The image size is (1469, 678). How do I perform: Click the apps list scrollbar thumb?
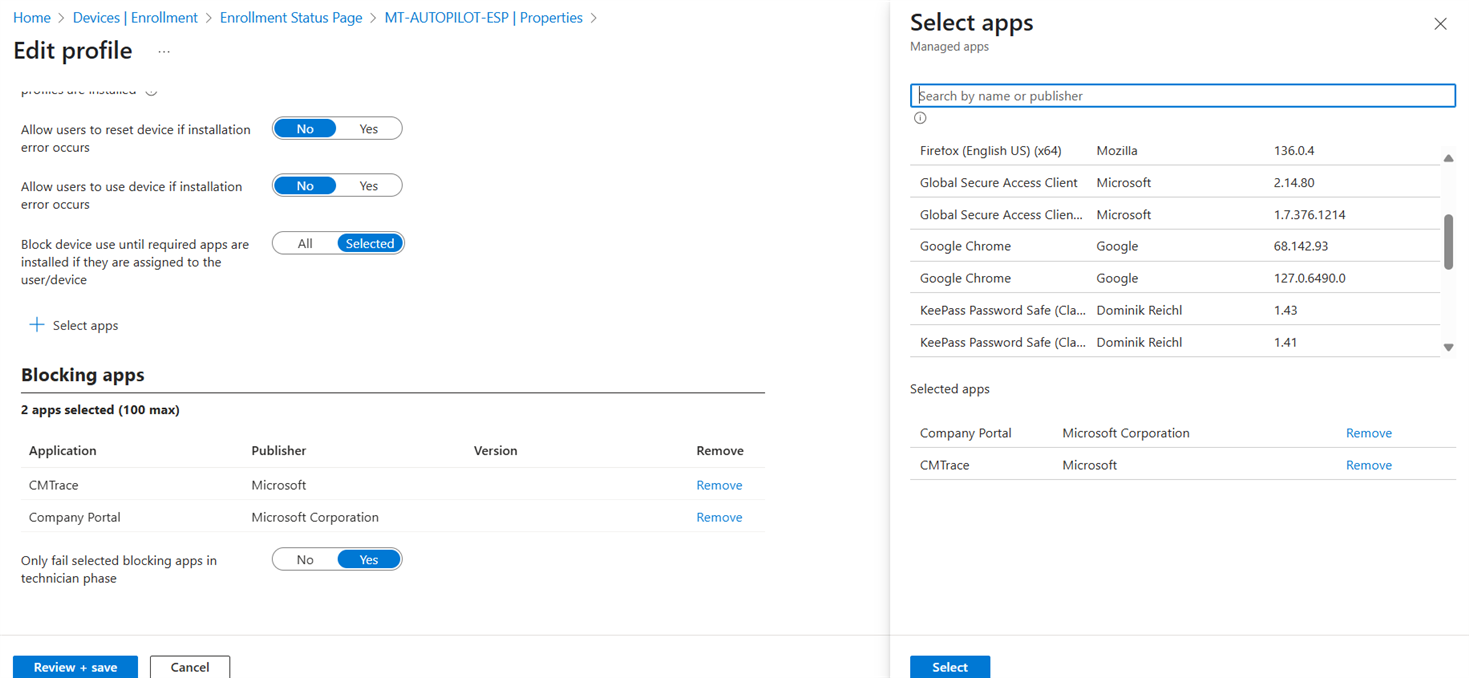pyautogui.click(x=1448, y=241)
